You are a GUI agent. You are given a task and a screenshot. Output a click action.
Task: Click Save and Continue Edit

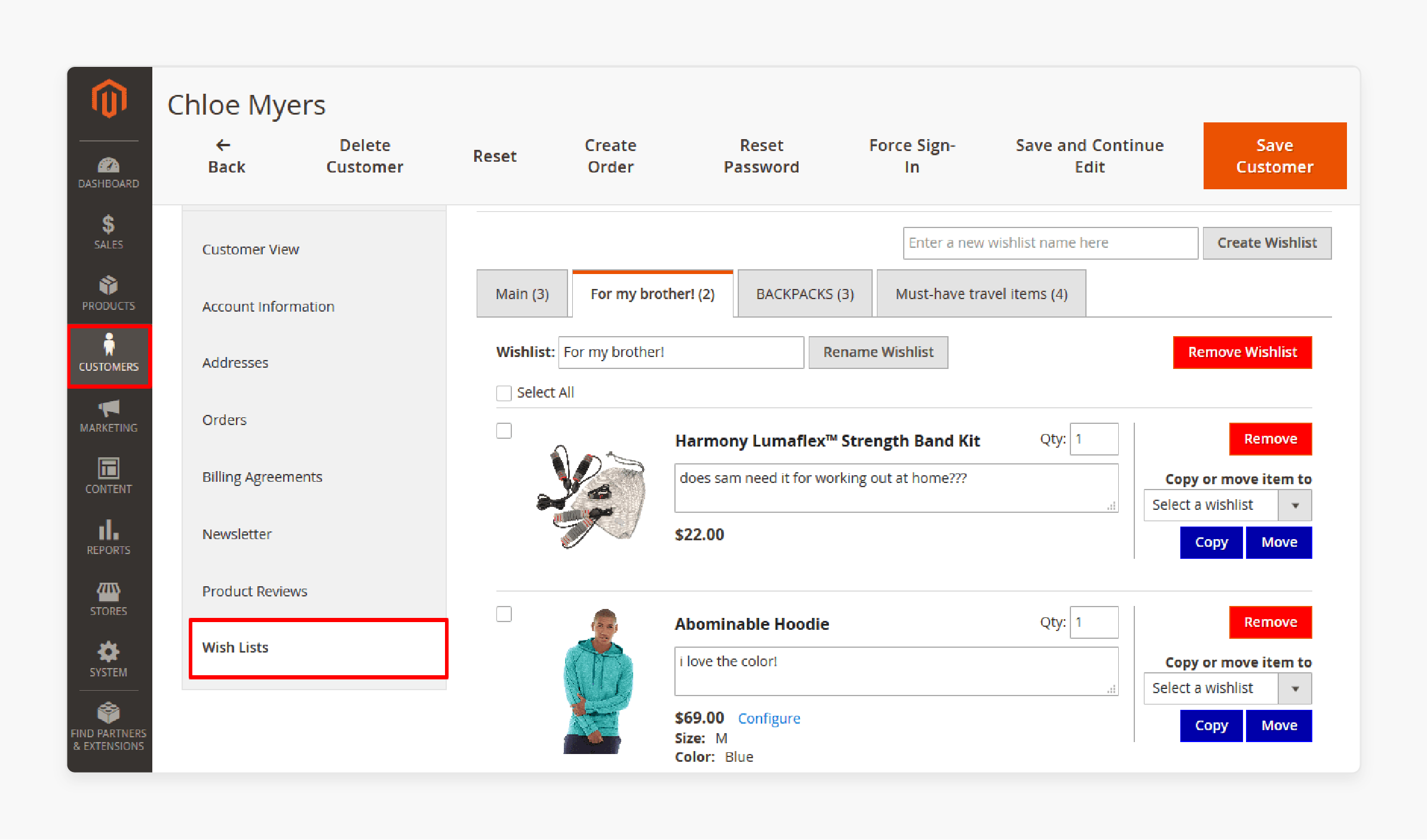1090,156
